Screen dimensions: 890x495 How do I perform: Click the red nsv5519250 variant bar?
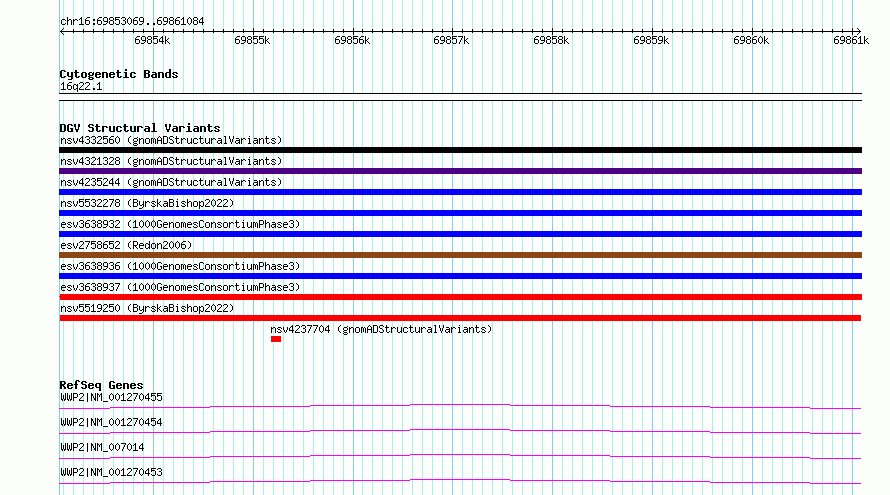pyautogui.click(x=460, y=318)
